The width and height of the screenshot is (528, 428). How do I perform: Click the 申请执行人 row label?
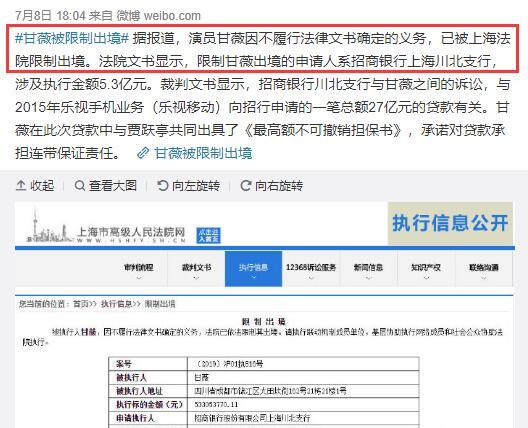click(135, 418)
